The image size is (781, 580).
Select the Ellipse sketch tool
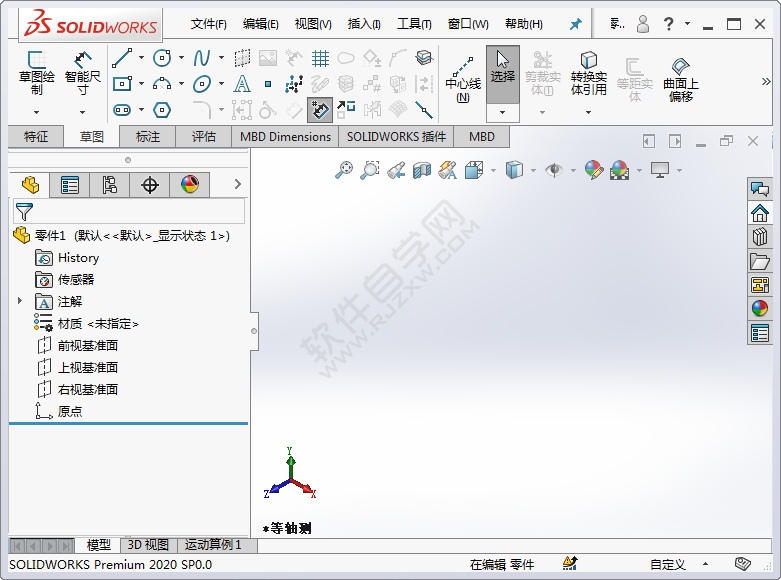tap(202, 84)
